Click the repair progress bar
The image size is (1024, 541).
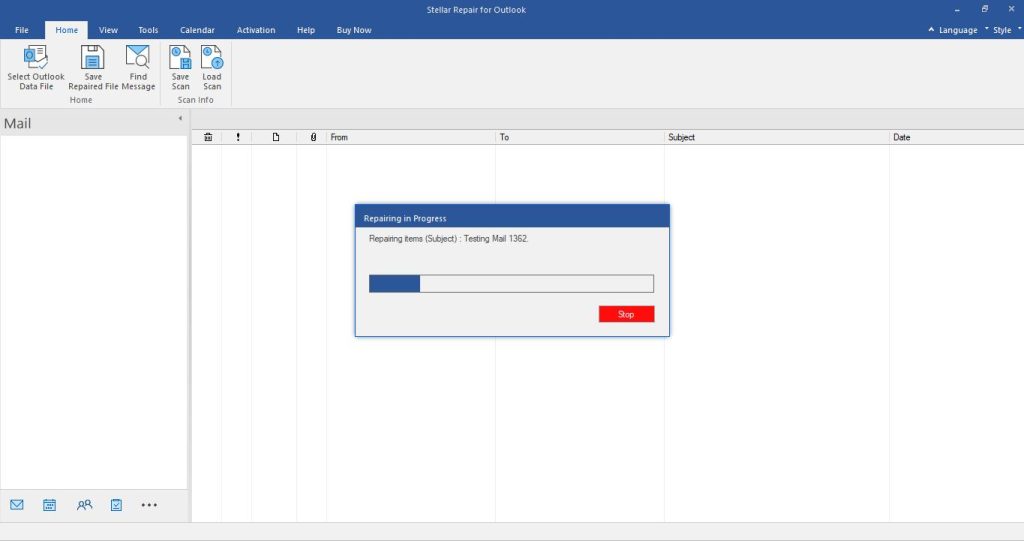click(511, 284)
